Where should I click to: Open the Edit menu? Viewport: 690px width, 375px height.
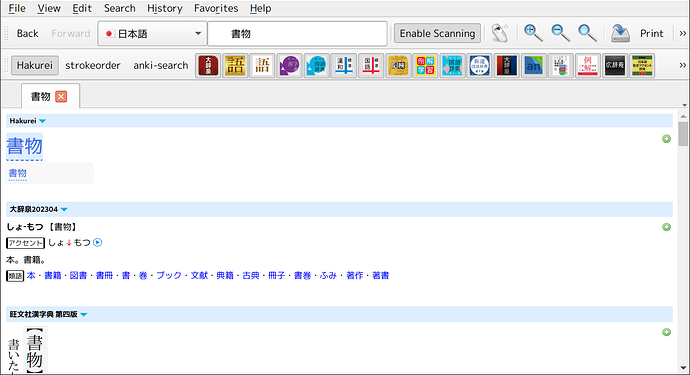(82, 8)
